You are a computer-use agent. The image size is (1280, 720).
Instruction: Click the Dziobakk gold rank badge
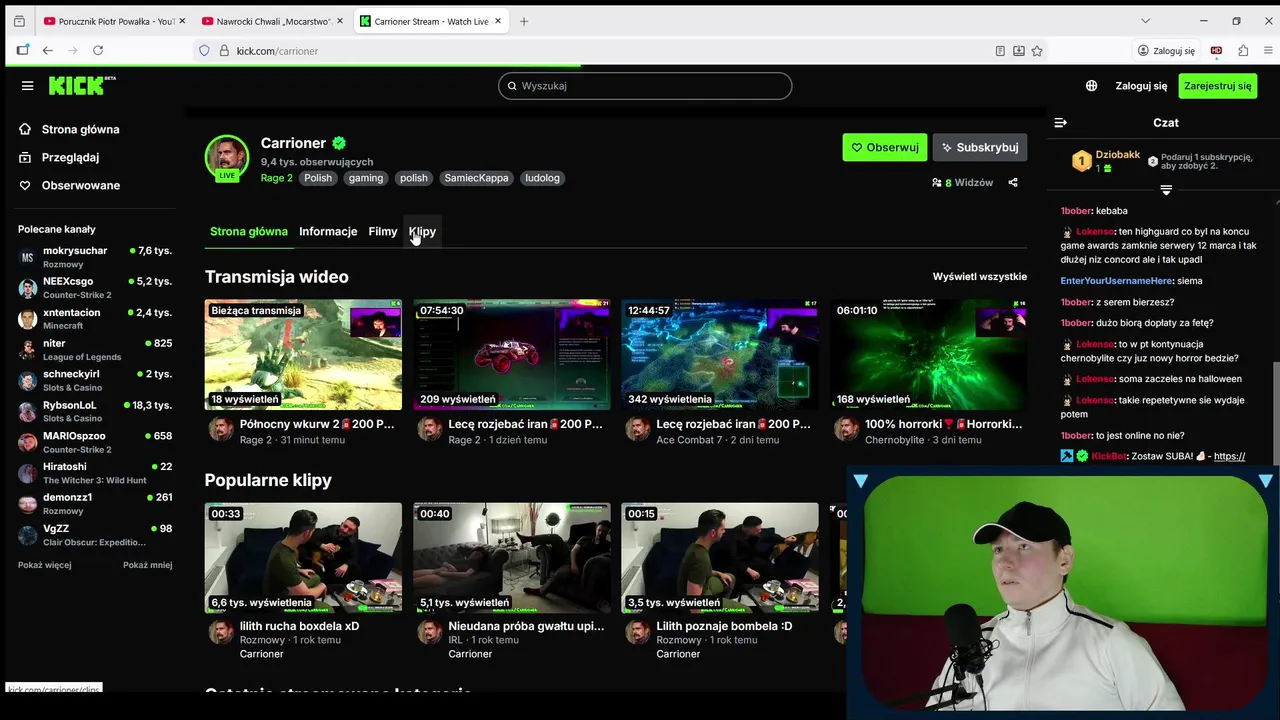click(x=1081, y=161)
